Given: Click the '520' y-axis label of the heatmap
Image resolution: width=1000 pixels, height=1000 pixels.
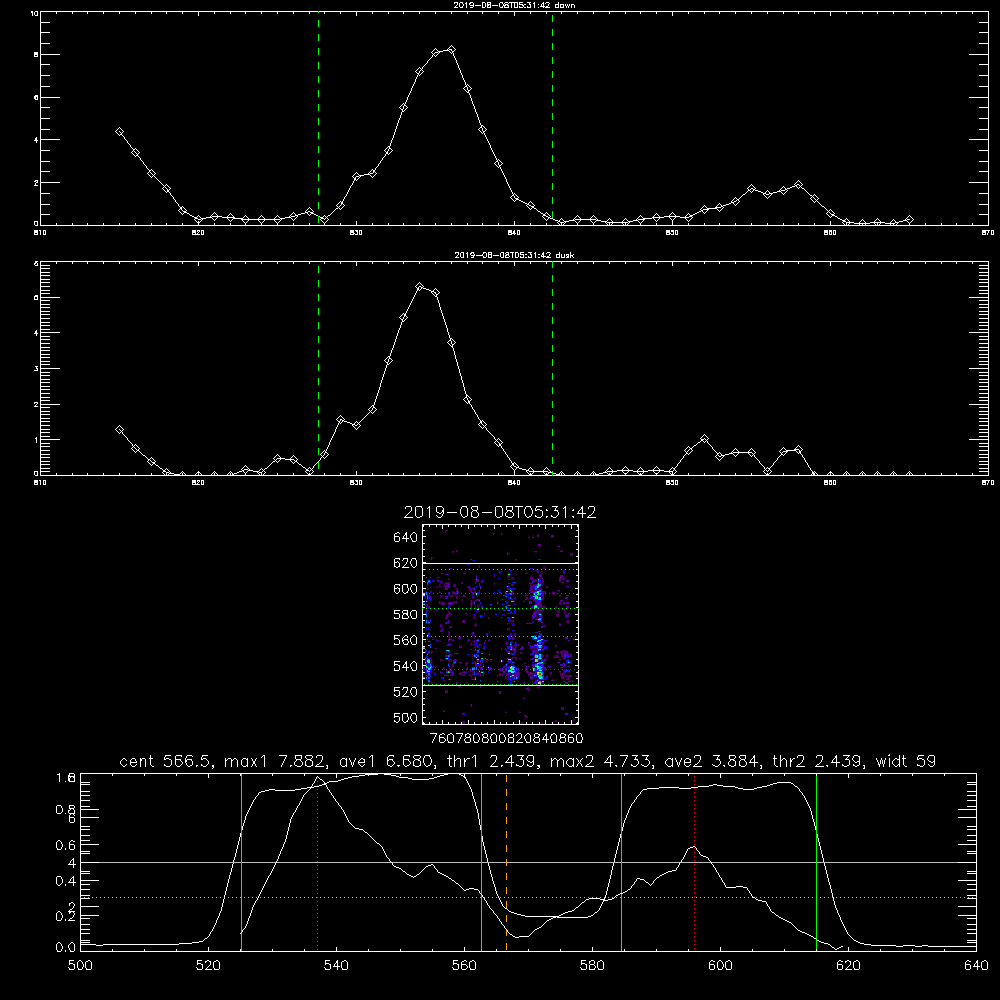Looking at the screenshot, I should pos(405,692).
